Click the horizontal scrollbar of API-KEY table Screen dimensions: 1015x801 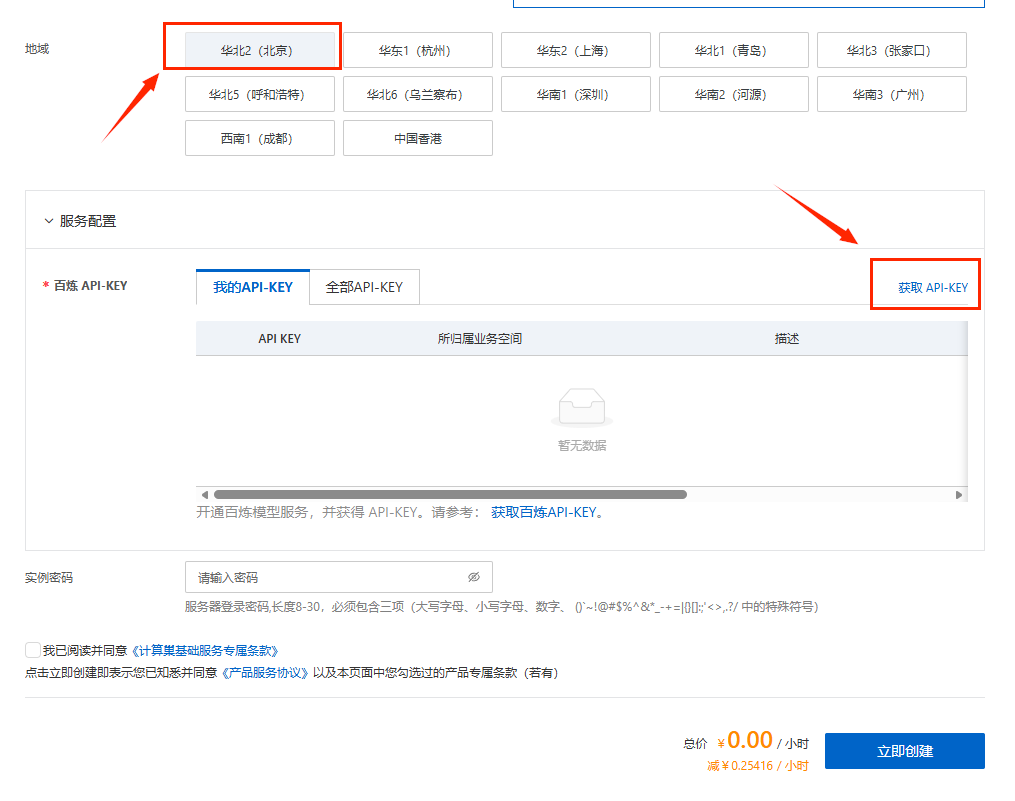(450, 494)
